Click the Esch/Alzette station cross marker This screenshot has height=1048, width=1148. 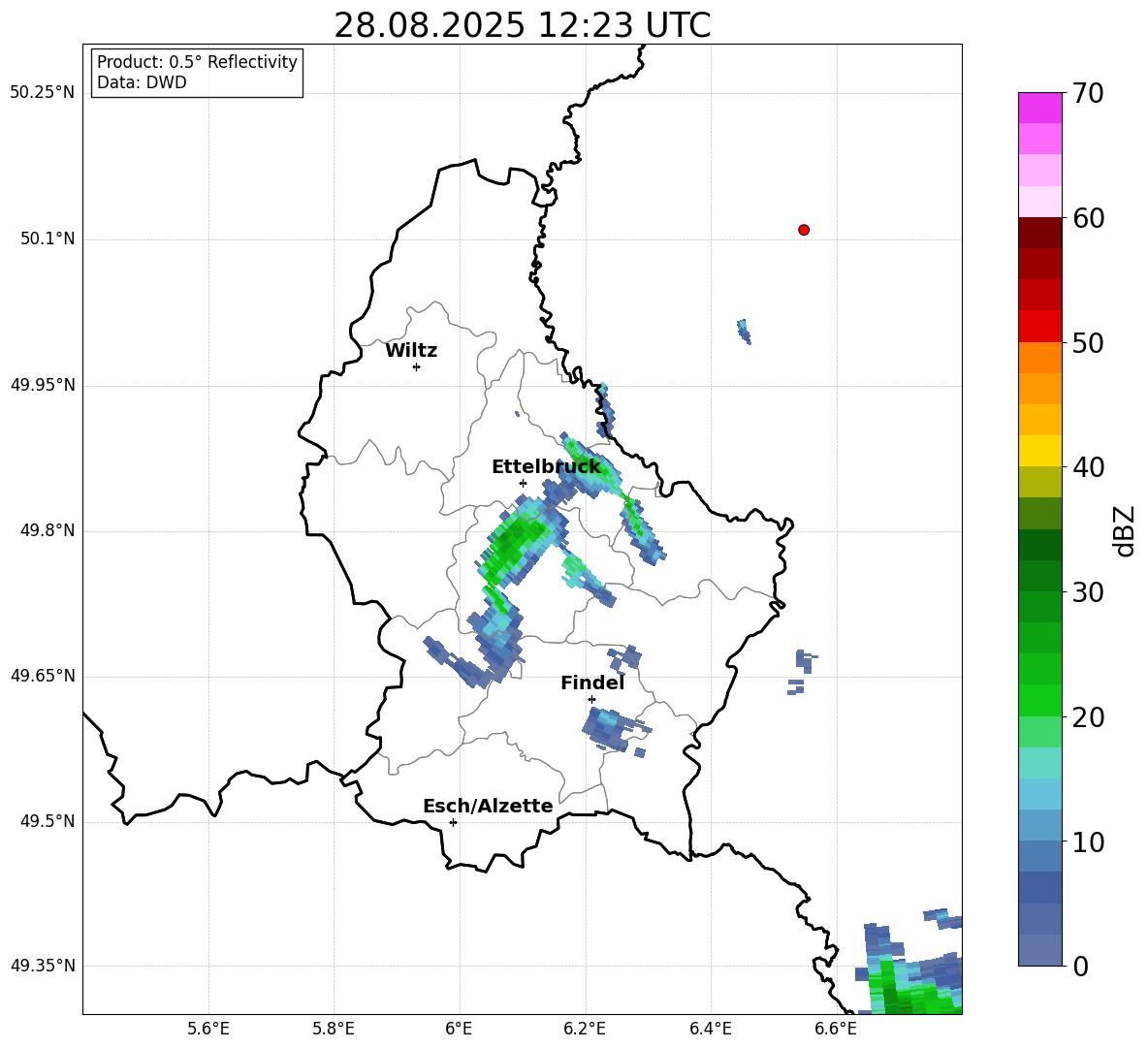pyautogui.click(x=453, y=822)
